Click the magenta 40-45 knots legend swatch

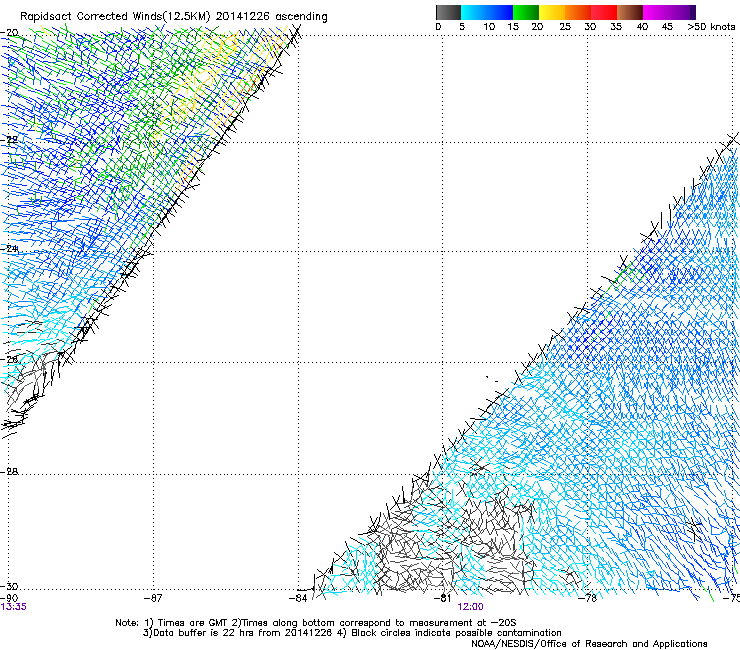click(x=656, y=12)
